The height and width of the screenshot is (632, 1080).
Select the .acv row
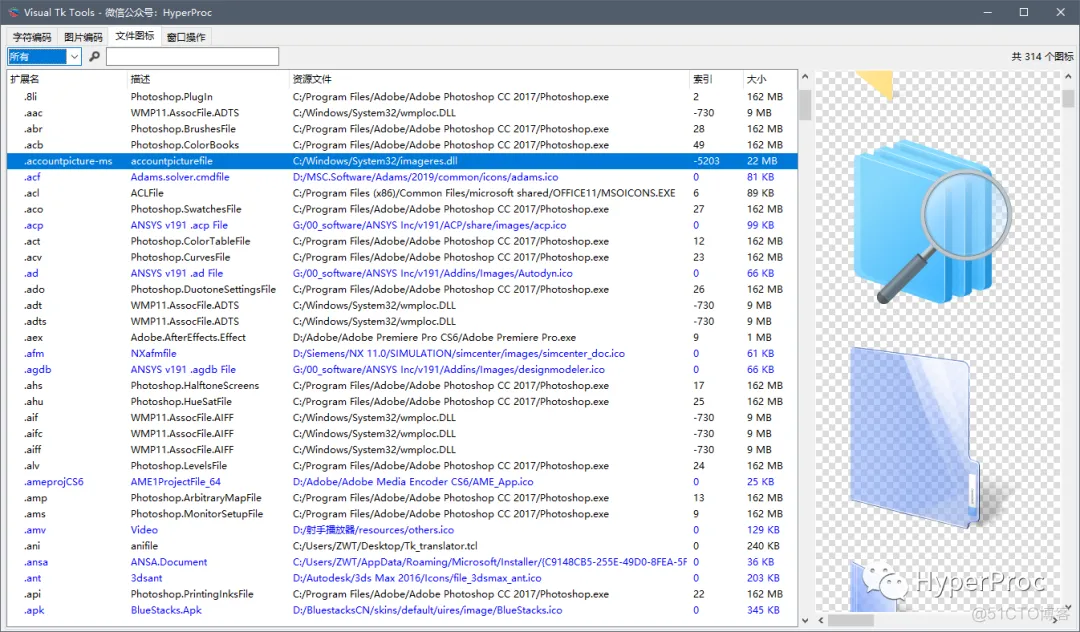(x=402, y=257)
